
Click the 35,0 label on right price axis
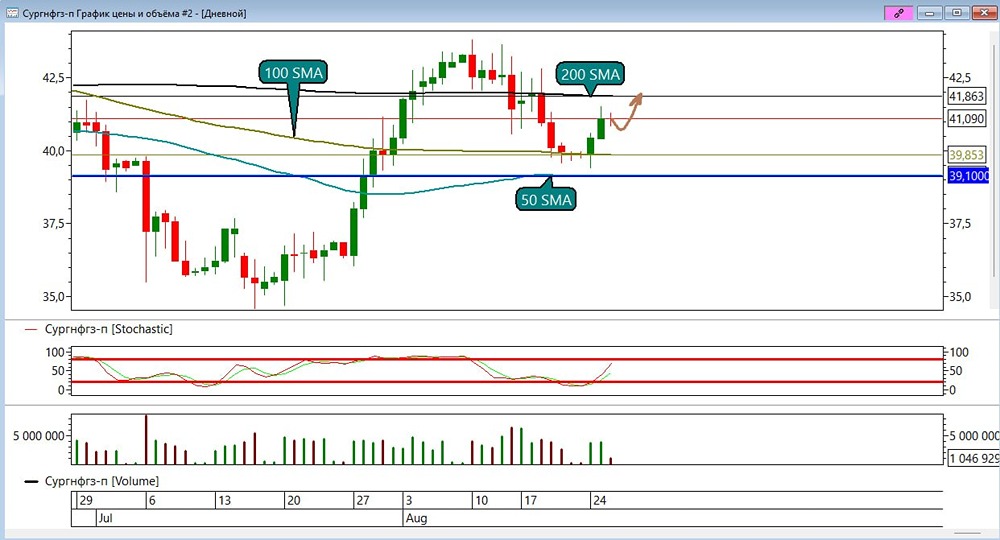pyautogui.click(x=960, y=297)
